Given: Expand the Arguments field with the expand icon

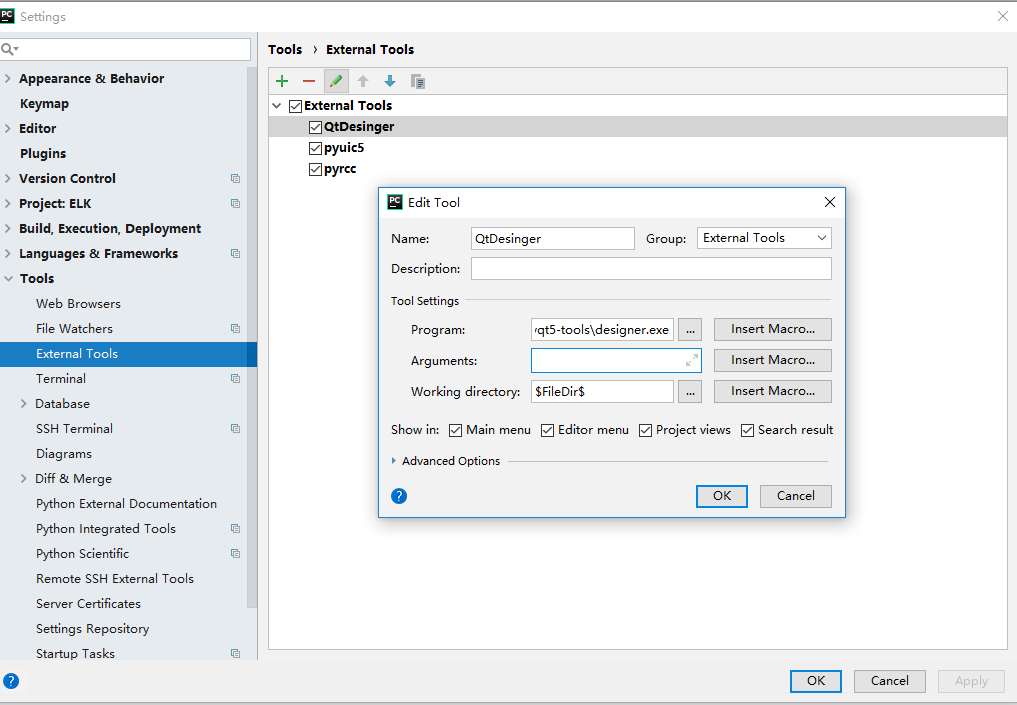Looking at the screenshot, I should 692,360.
